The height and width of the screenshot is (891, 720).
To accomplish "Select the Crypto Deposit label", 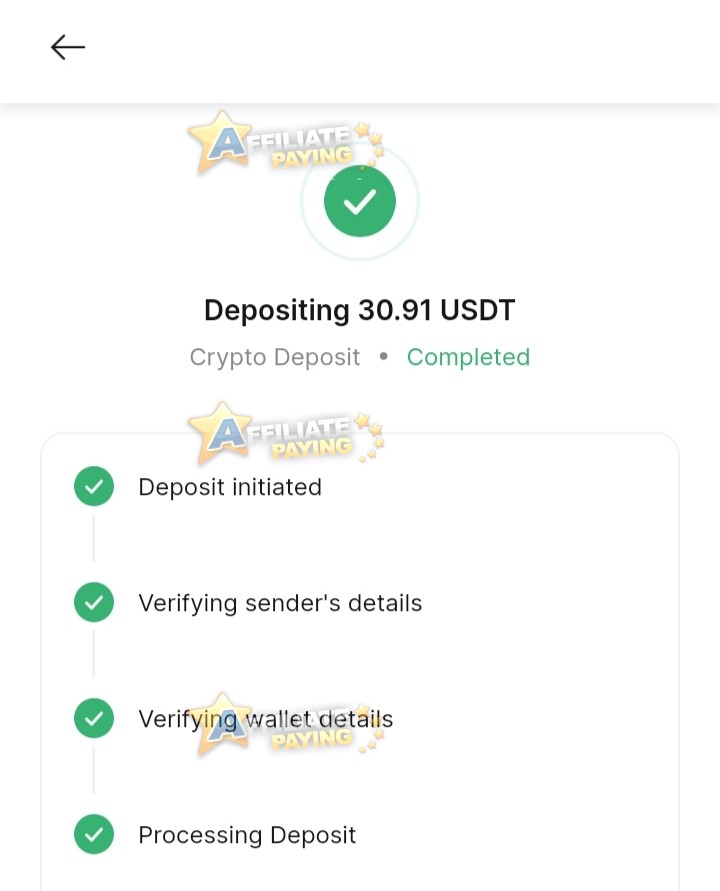I will 274,357.
